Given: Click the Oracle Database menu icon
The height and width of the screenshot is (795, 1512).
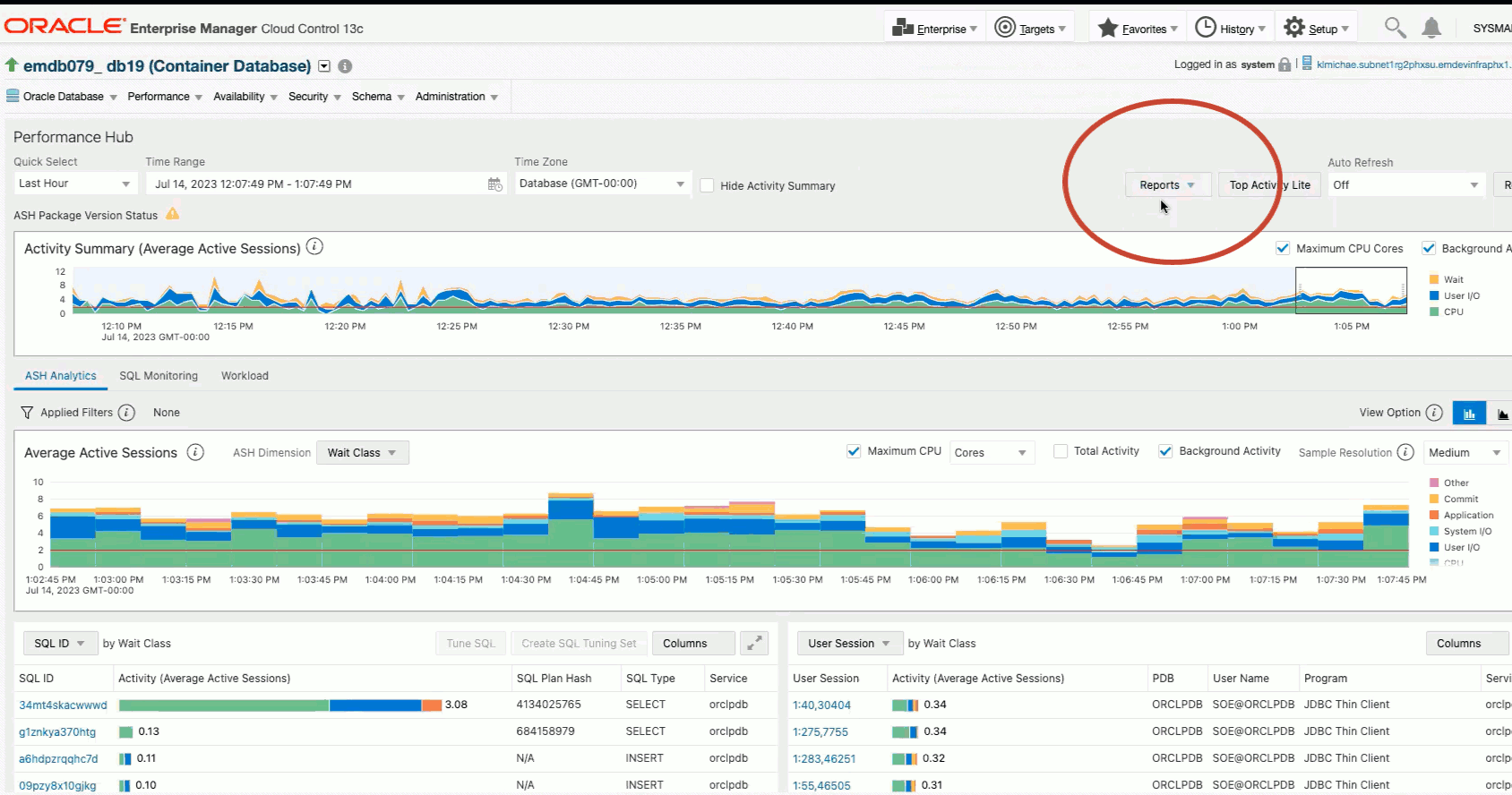Looking at the screenshot, I should (x=13, y=96).
